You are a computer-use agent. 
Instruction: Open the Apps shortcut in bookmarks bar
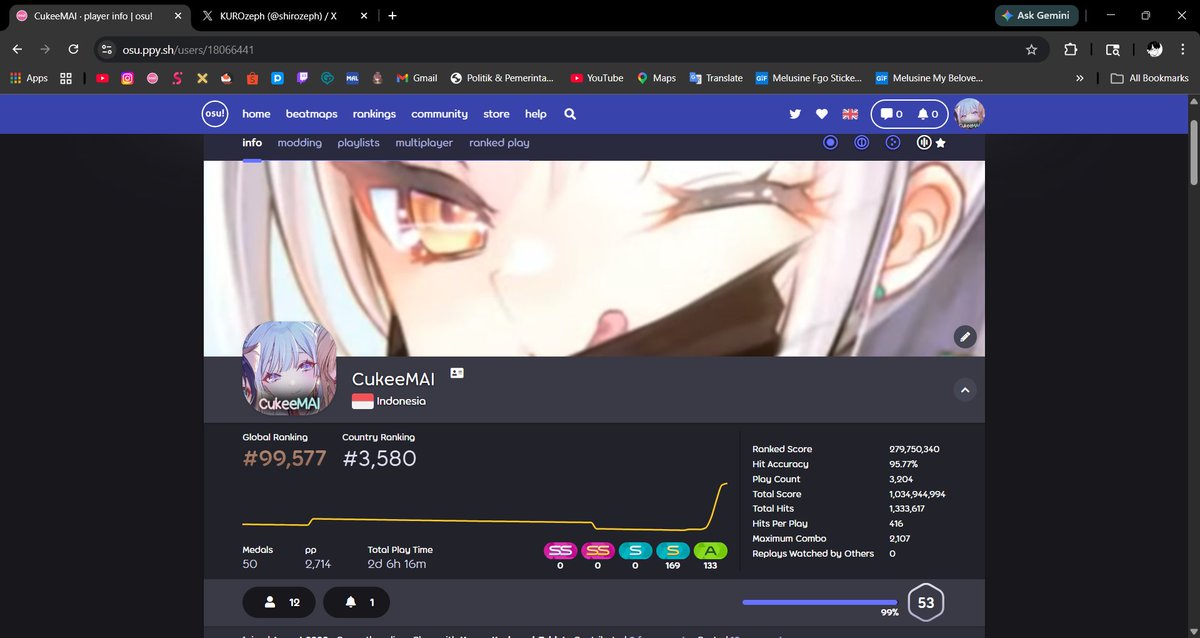click(28, 78)
